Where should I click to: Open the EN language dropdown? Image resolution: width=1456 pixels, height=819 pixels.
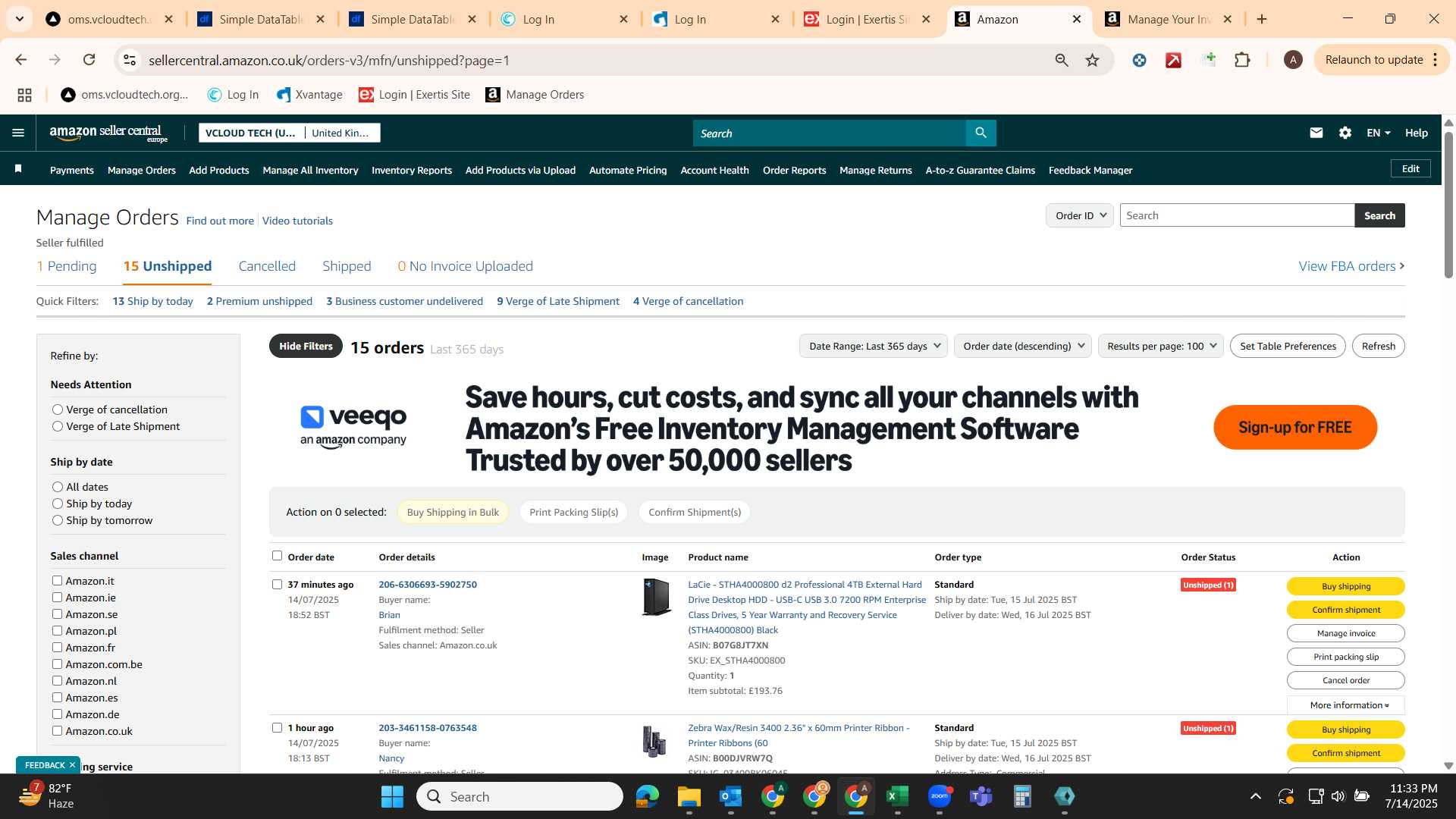pos(1378,133)
